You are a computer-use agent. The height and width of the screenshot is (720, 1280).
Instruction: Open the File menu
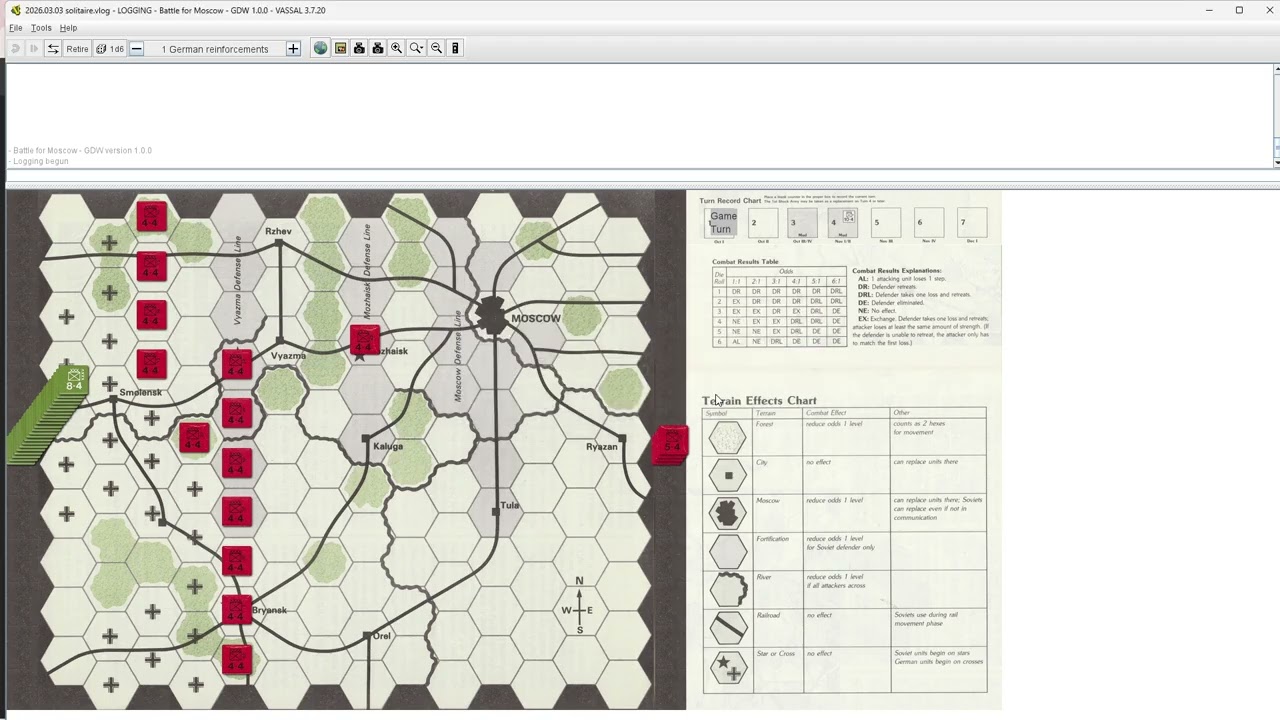(16, 28)
